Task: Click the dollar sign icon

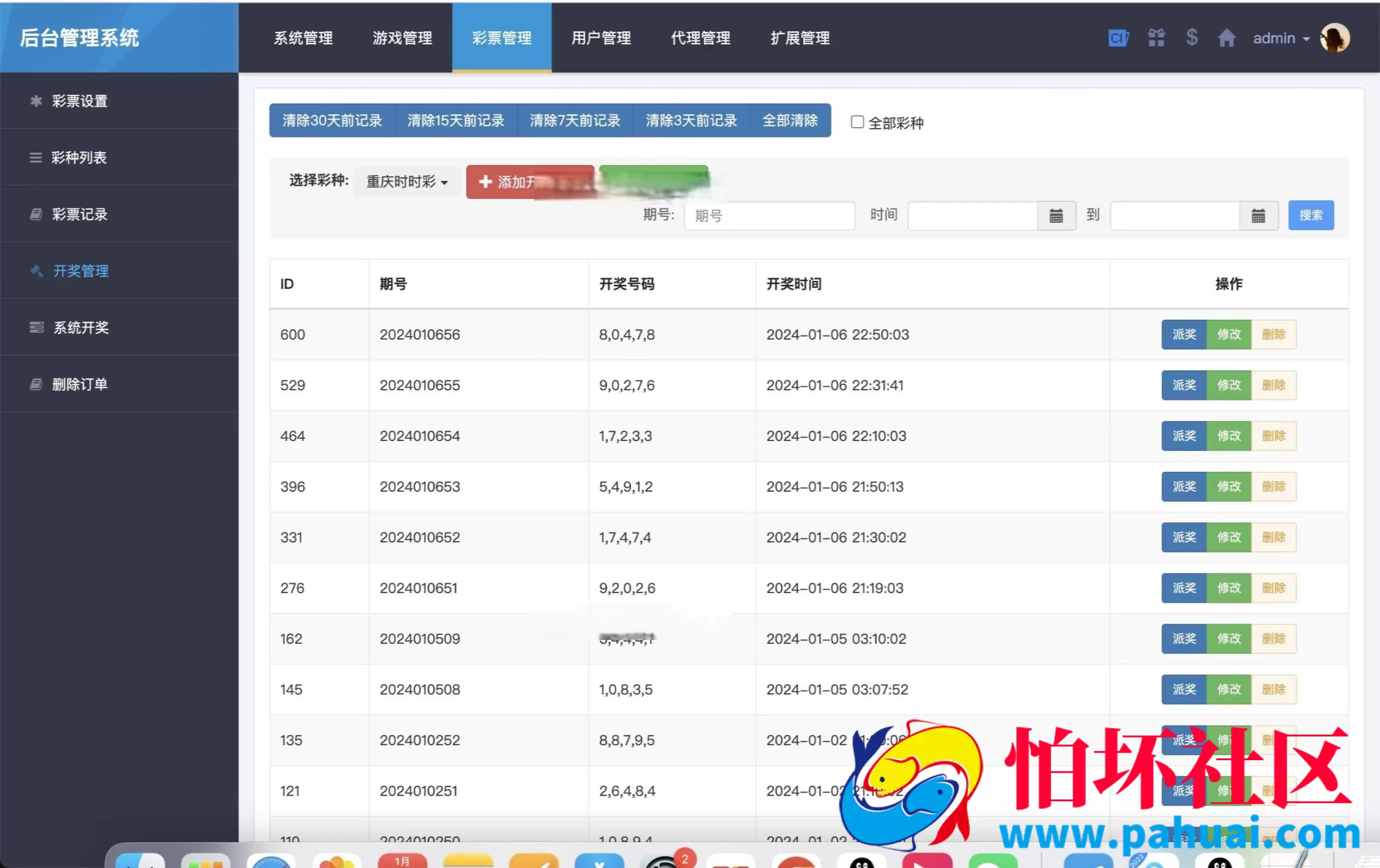Action: click(x=1192, y=37)
